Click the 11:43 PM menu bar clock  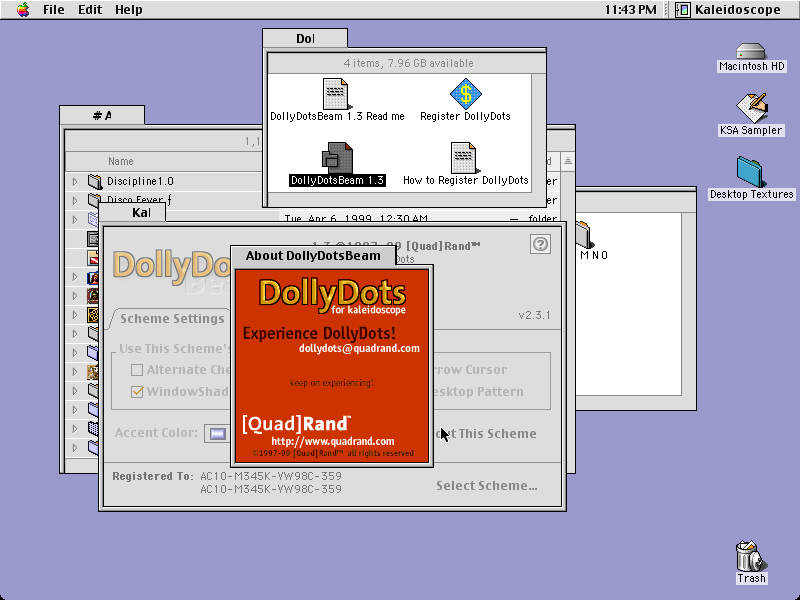click(x=631, y=9)
